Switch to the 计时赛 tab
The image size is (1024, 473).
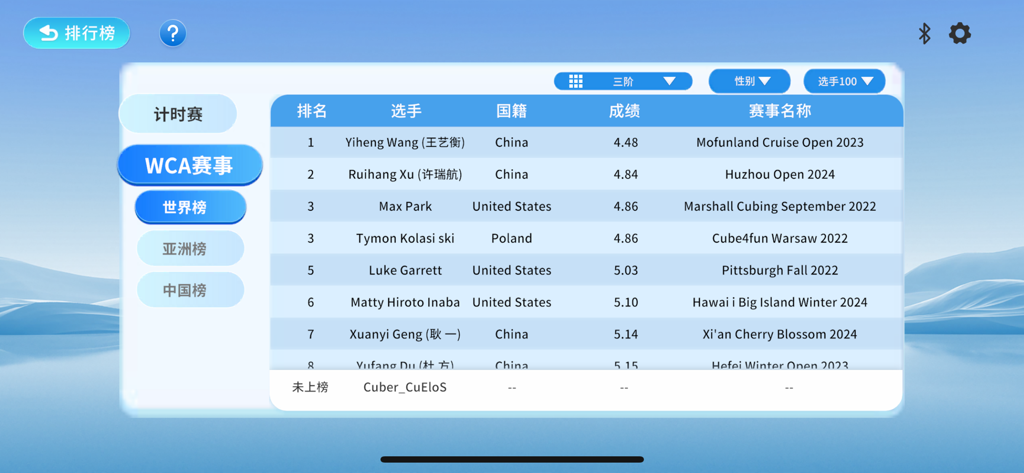pyautogui.click(x=178, y=114)
